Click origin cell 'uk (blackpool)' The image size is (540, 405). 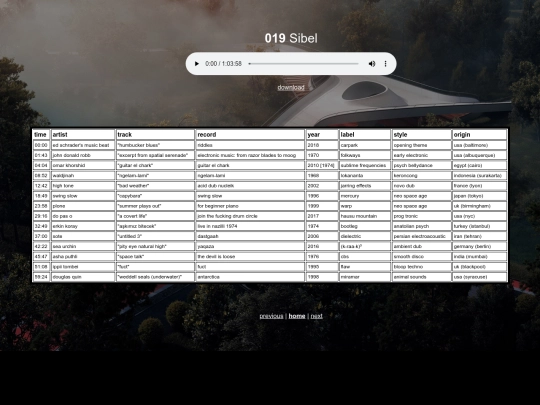479,267
